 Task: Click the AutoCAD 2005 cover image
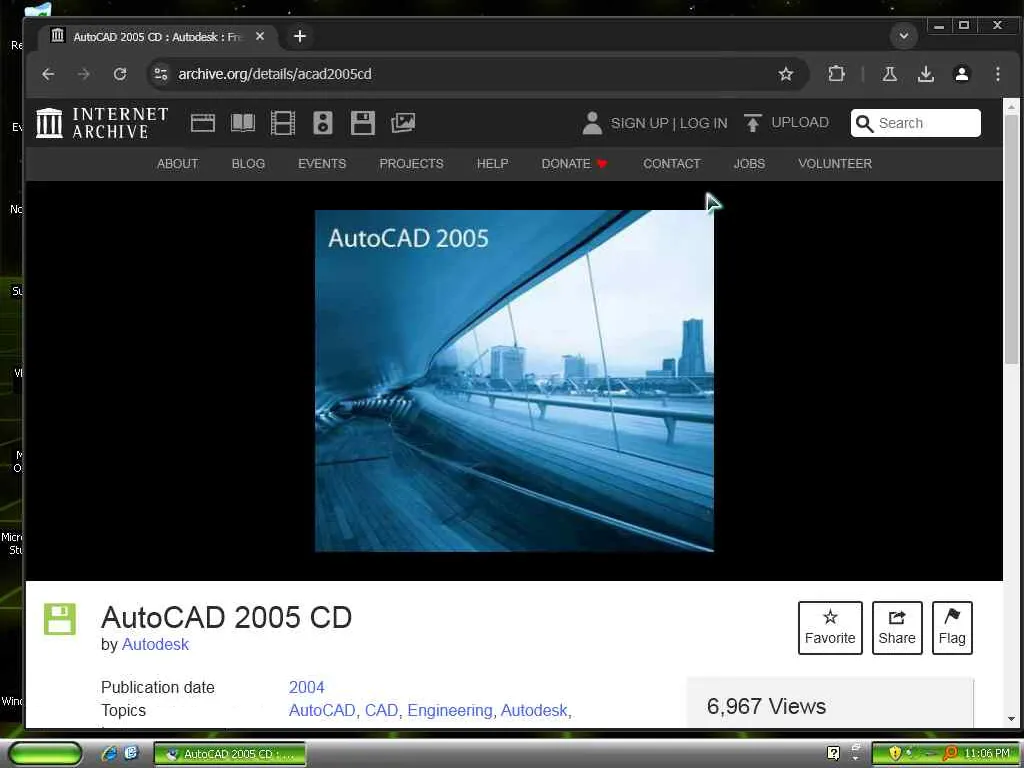coord(514,381)
